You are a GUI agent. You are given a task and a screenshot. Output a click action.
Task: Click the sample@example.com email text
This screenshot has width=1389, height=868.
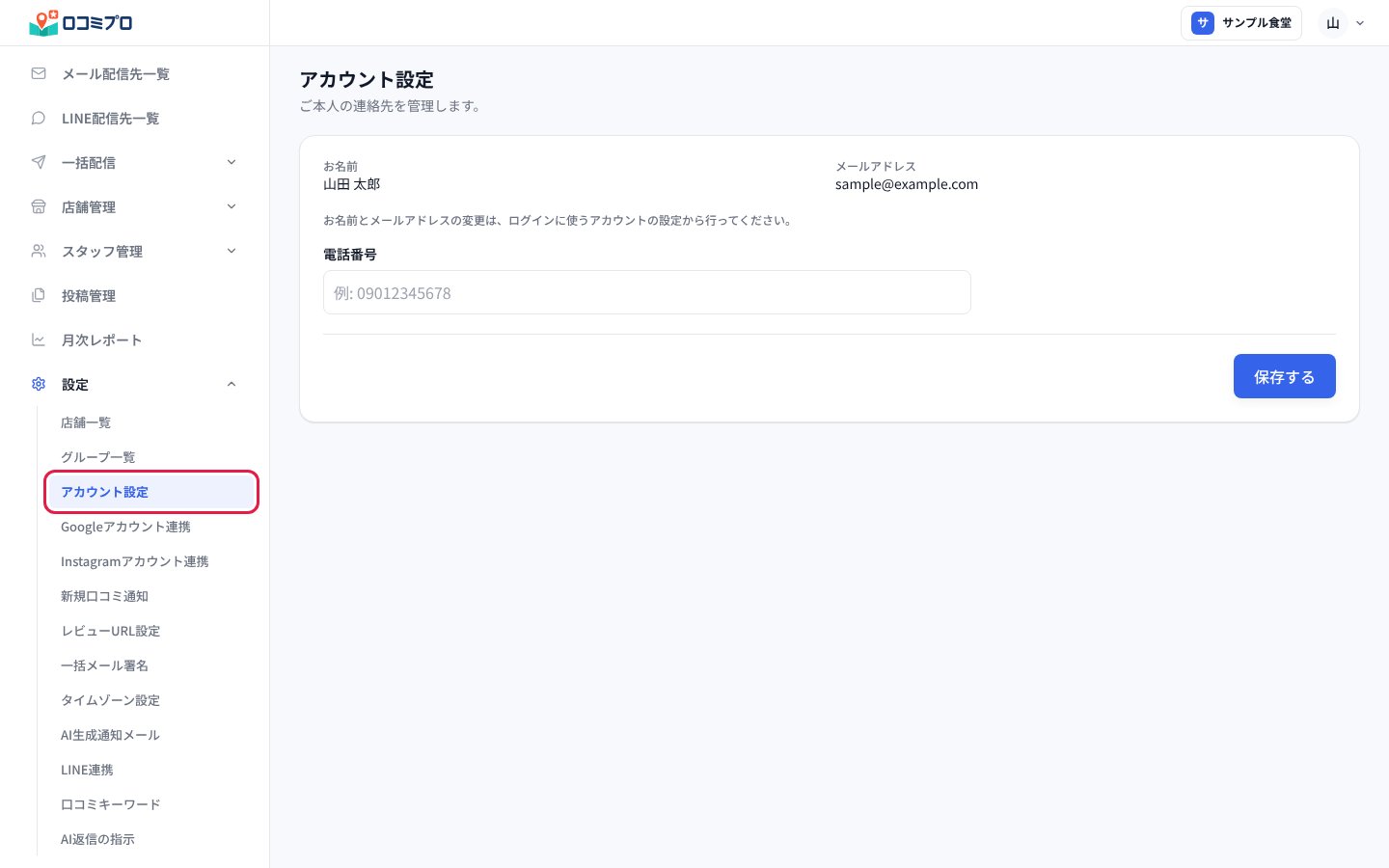click(x=907, y=184)
